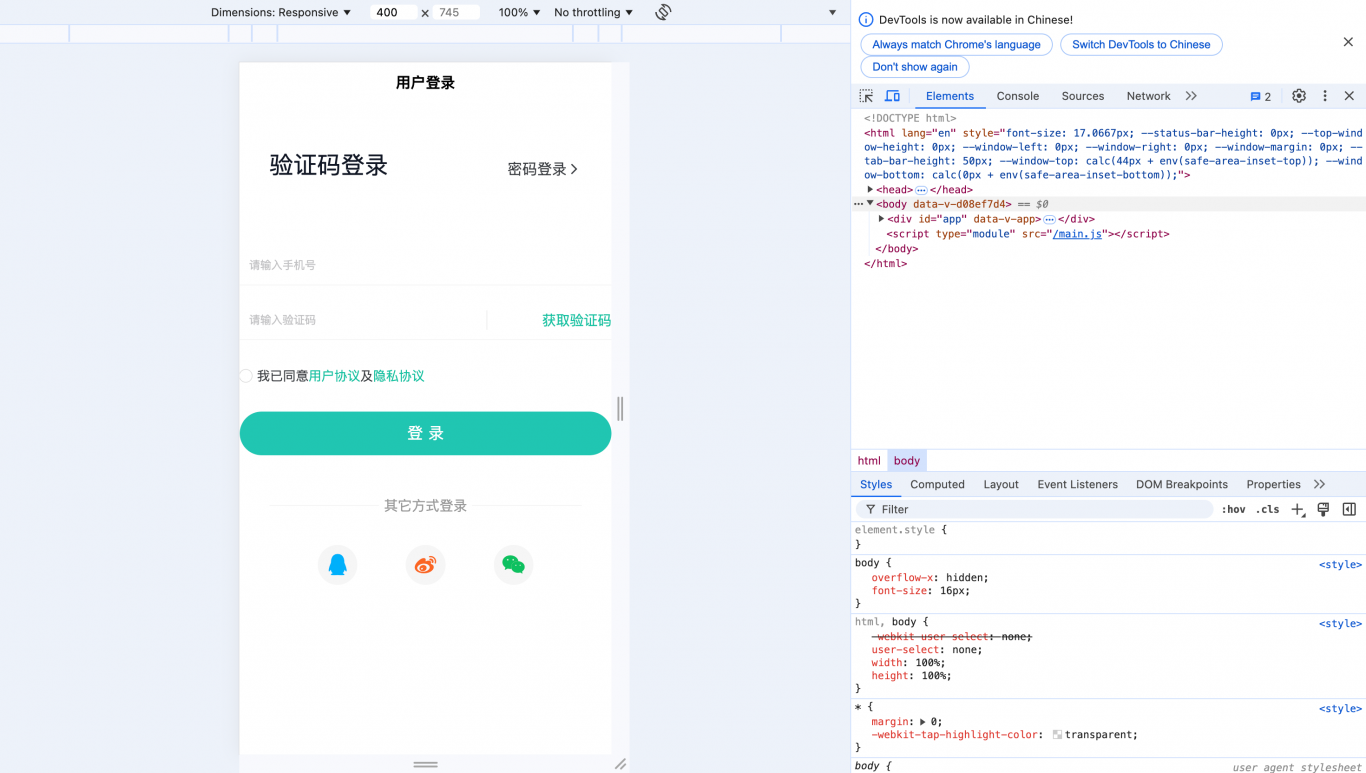Expand the head element node
Image resolution: width=1366 pixels, height=773 pixels.
pos(870,189)
